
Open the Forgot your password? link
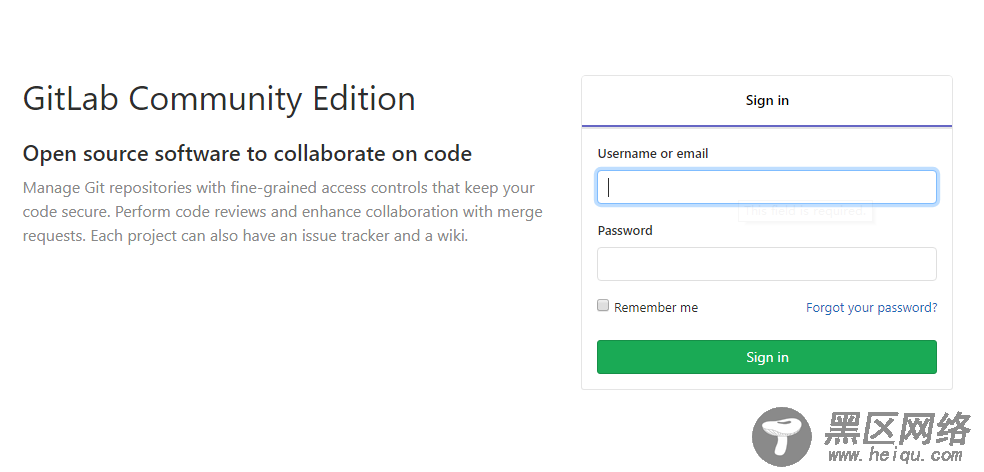[x=872, y=308]
